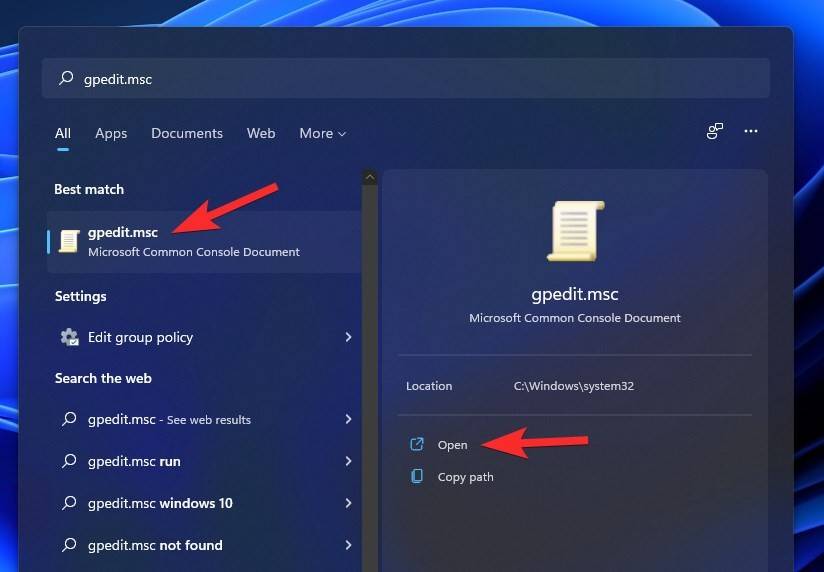This screenshot has width=824, height=572.
Task: Click the scrollbar up arrow in results list
Action: [x=370, y=178]
